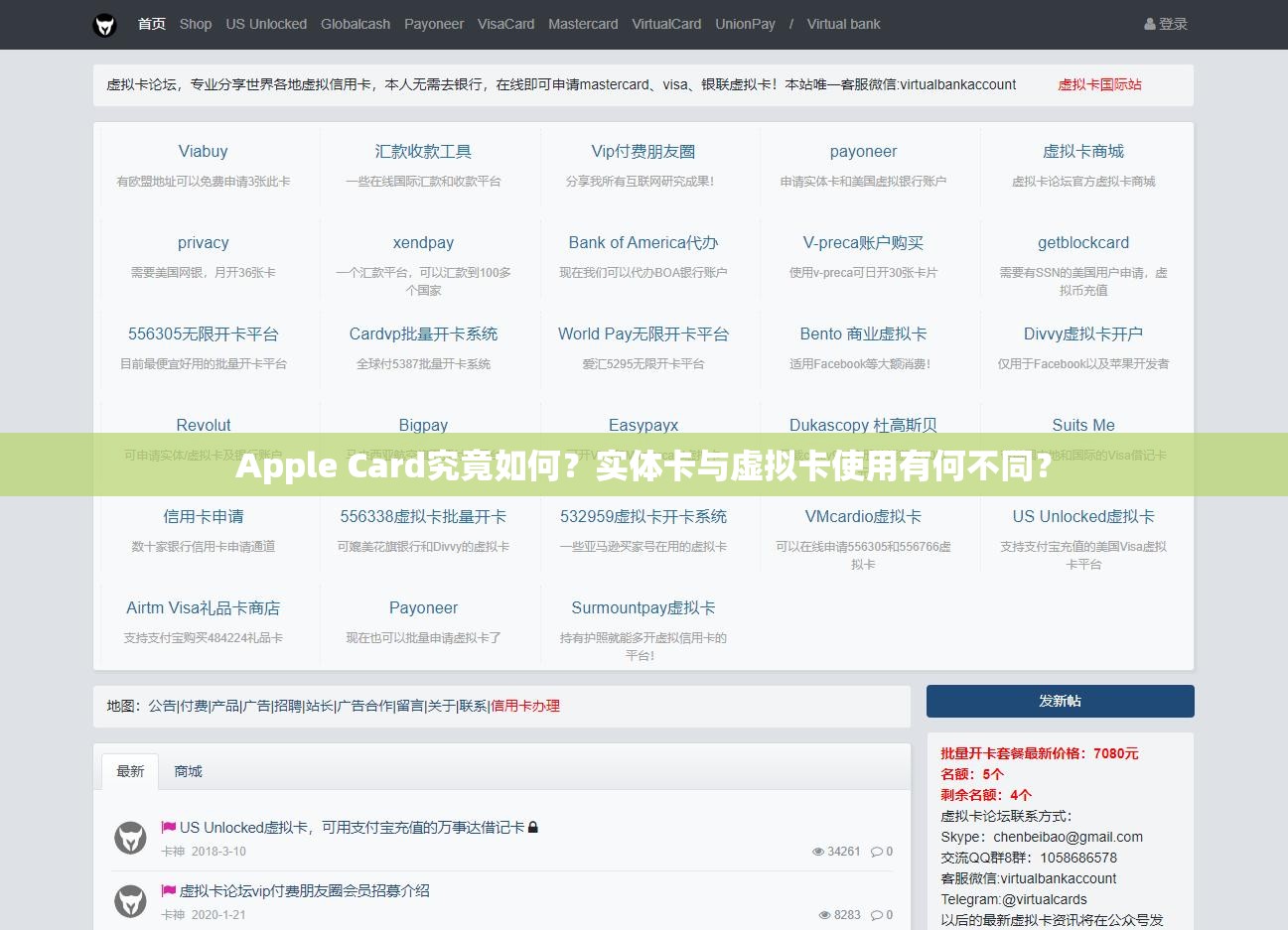Open avatar of vip付费朋友圈会员招募 post
This screenshot has height=930, width=1288.
click(x=130, y=902)
